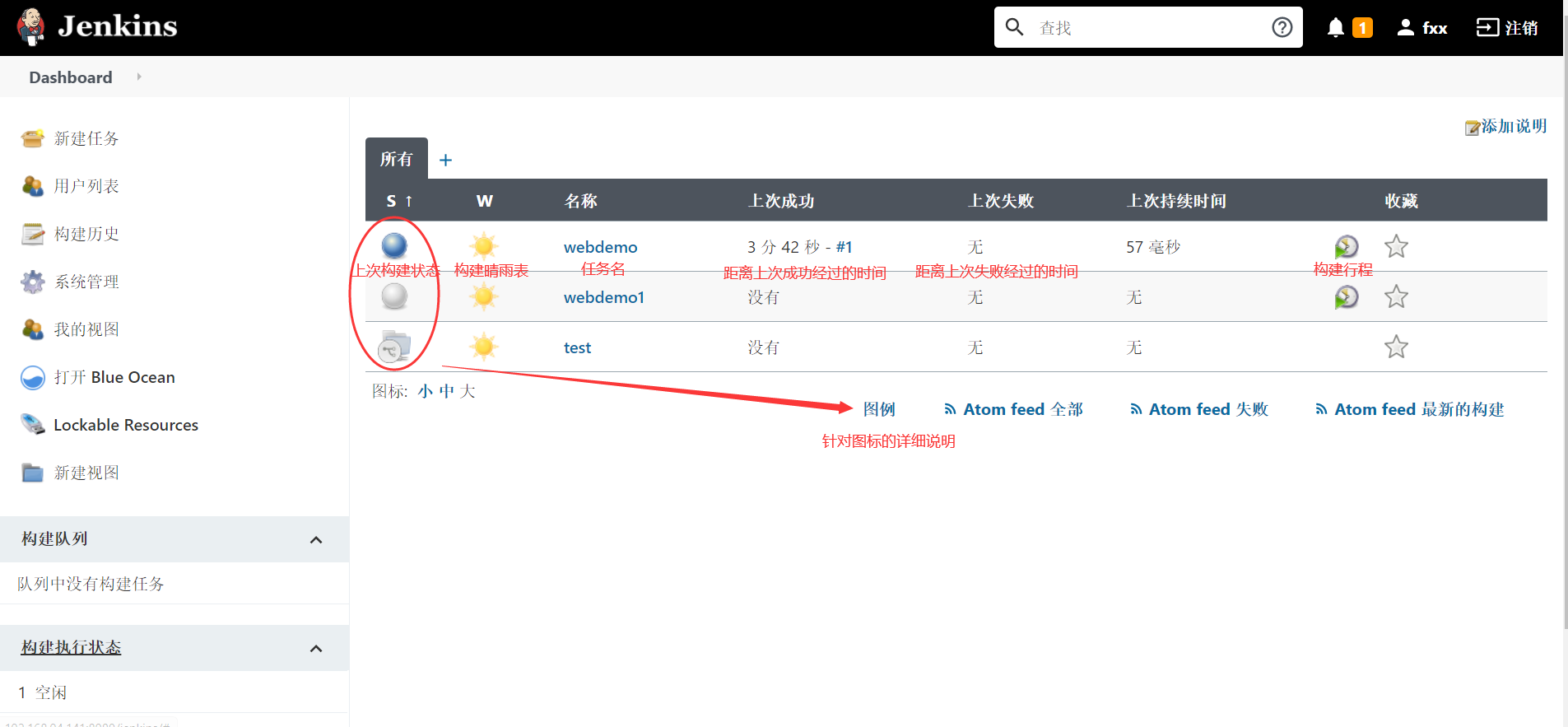Click the 我的视图 sidebar icon

(x=33, y=329)
